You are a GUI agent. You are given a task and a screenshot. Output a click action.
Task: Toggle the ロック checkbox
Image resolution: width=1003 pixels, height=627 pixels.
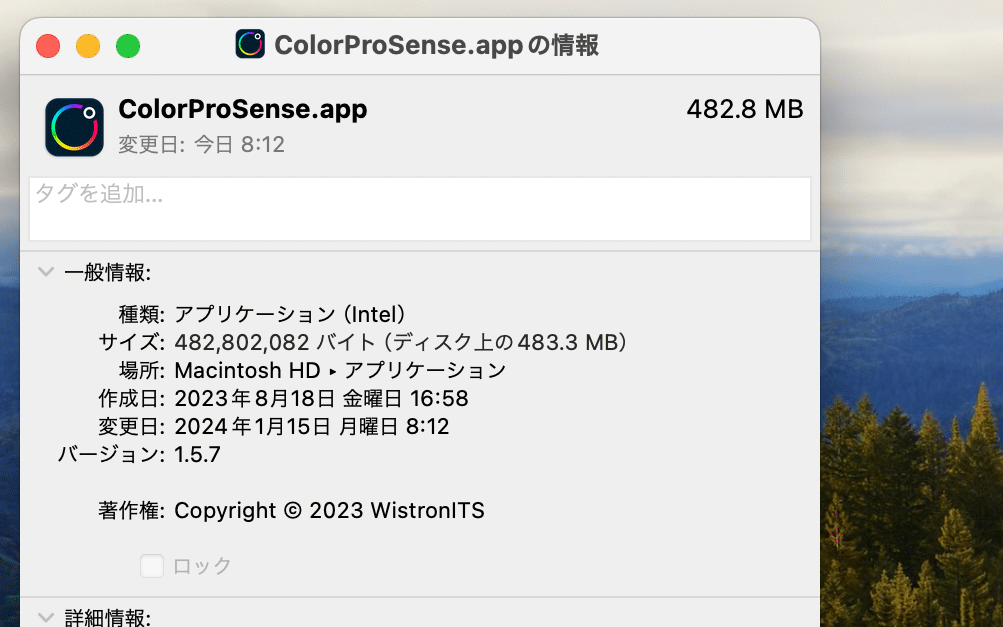(152, 566)
